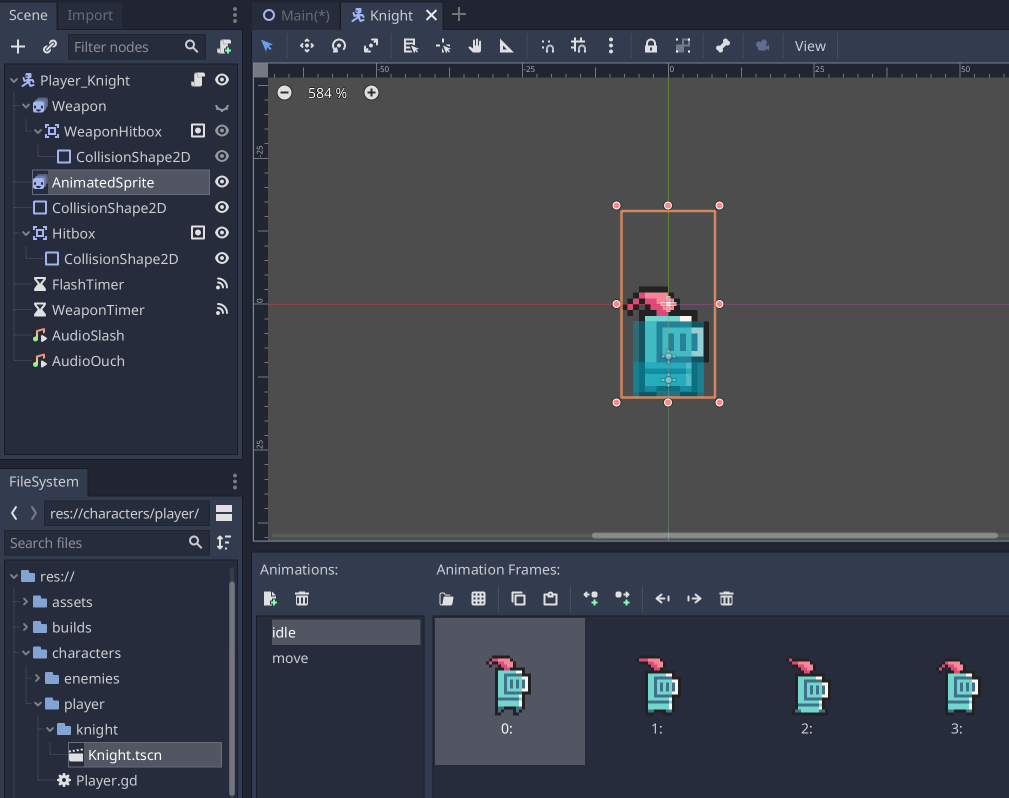
Task: Go to previous FileSystem folder
Action: click(x=14, y=513)
